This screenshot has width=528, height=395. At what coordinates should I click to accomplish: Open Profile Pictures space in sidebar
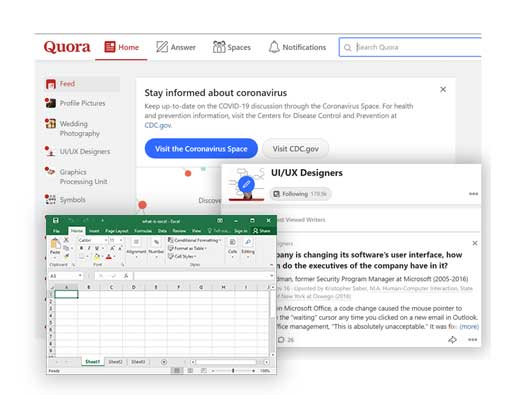pos(75,103)
